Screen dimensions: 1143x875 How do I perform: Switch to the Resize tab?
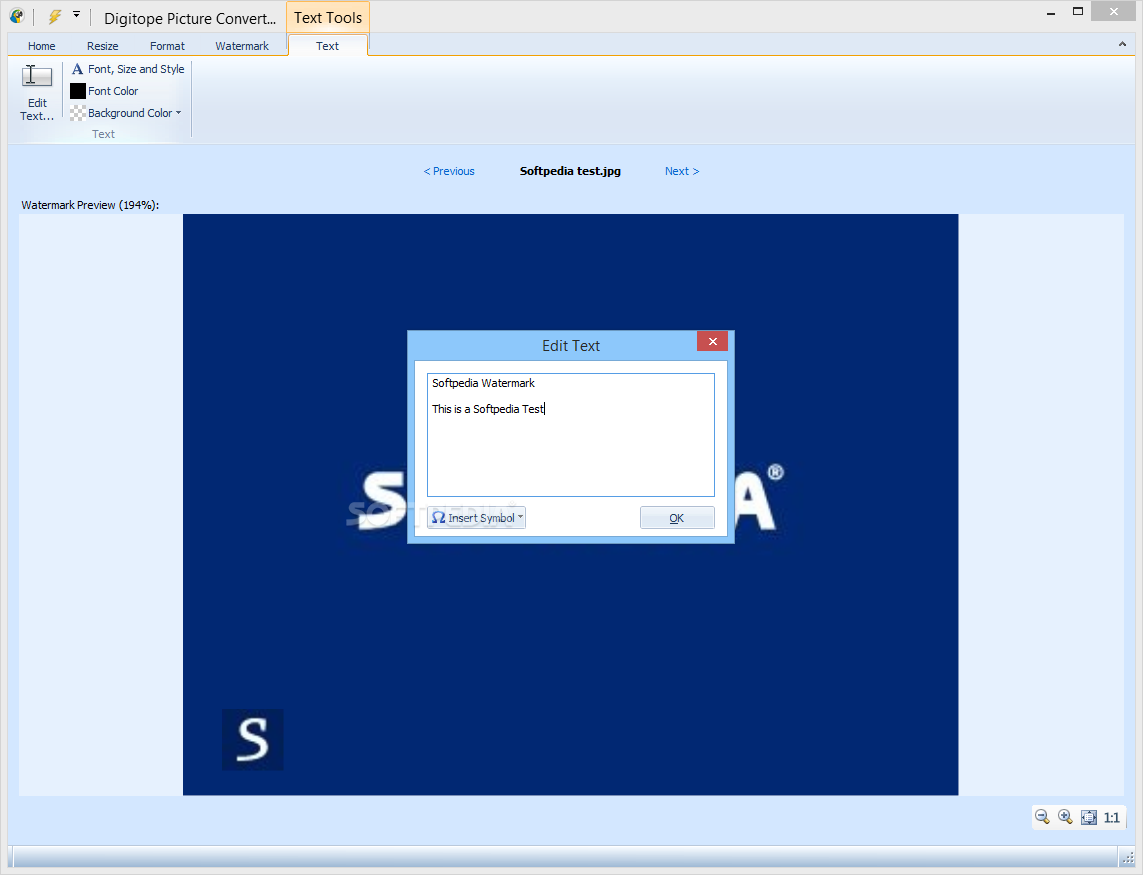tap(103, 46)
